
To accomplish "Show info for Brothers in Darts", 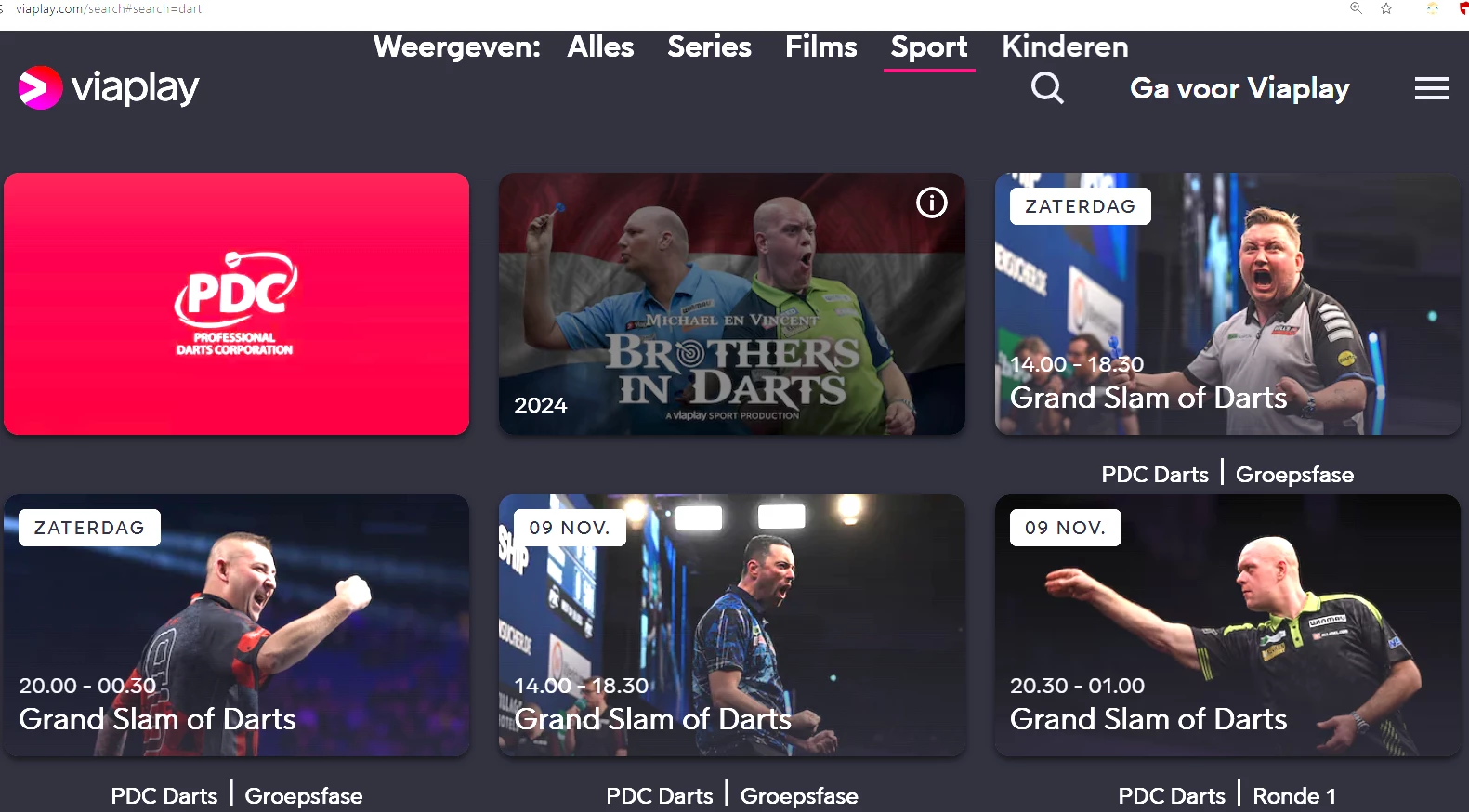I will tap(931, 203).
